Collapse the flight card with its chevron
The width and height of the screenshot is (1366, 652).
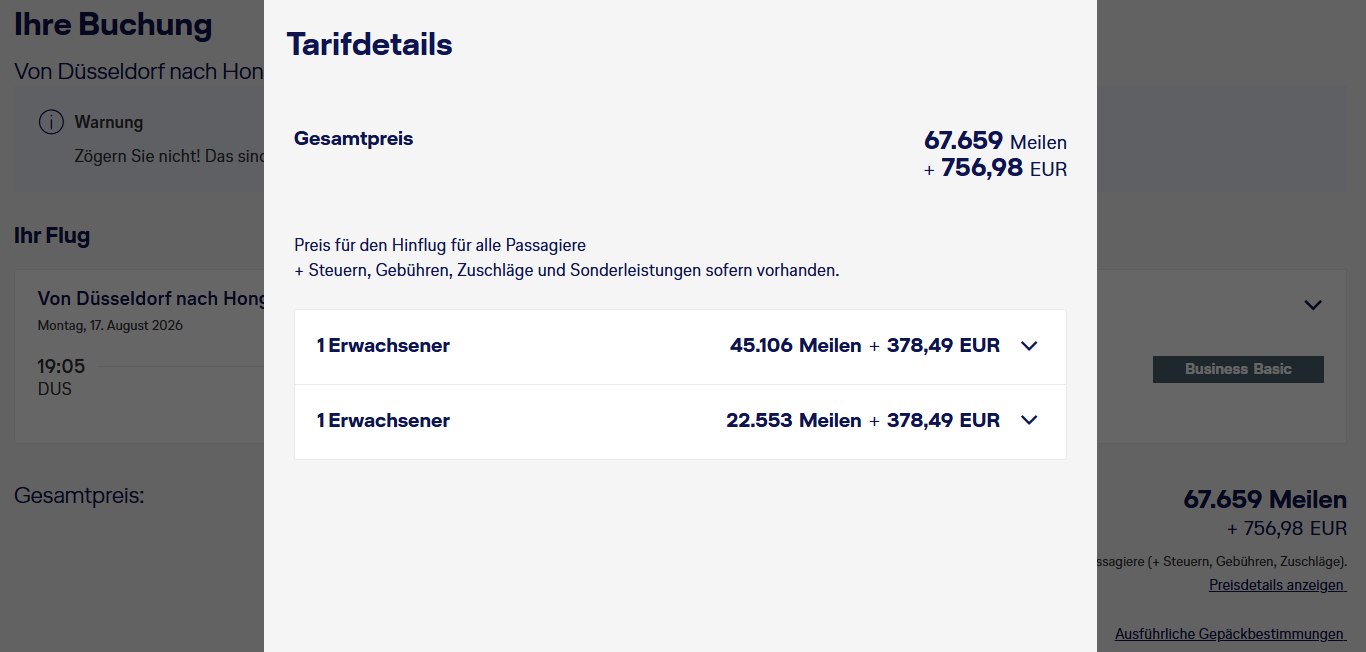tap(1312, 304)
